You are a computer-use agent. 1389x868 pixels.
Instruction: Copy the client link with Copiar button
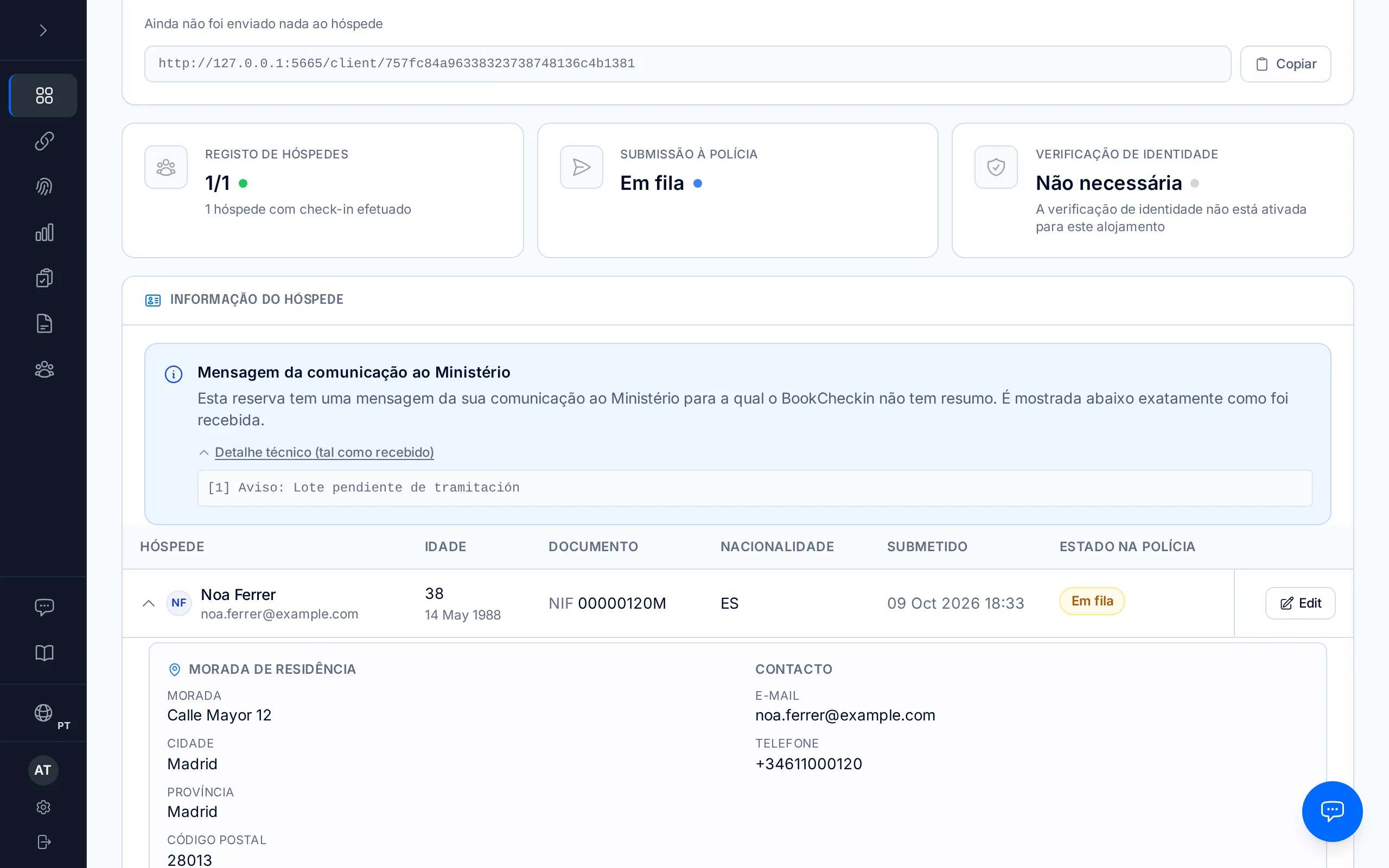[x=1285, y=63]
